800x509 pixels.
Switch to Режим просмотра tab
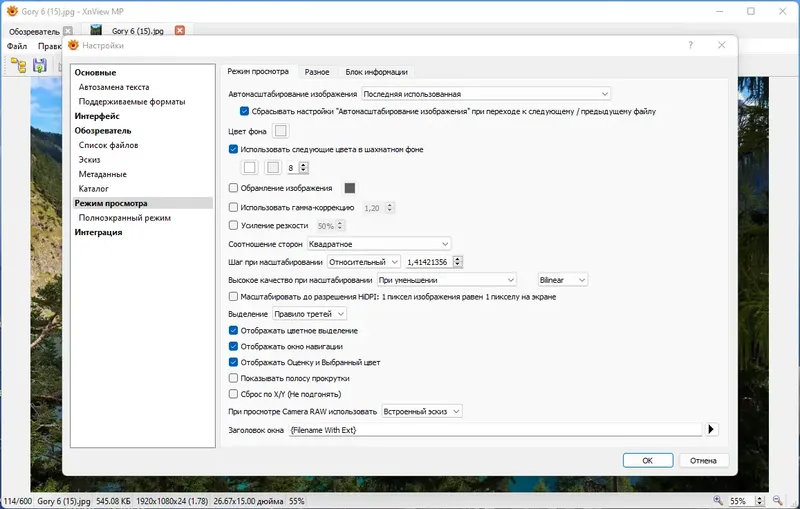tap(258, 71)
